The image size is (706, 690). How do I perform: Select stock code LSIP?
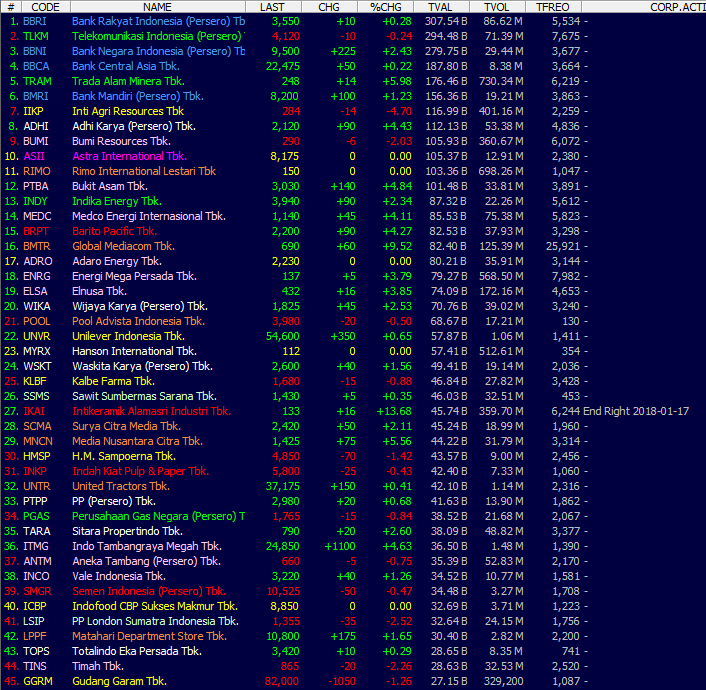click(34, 621)
